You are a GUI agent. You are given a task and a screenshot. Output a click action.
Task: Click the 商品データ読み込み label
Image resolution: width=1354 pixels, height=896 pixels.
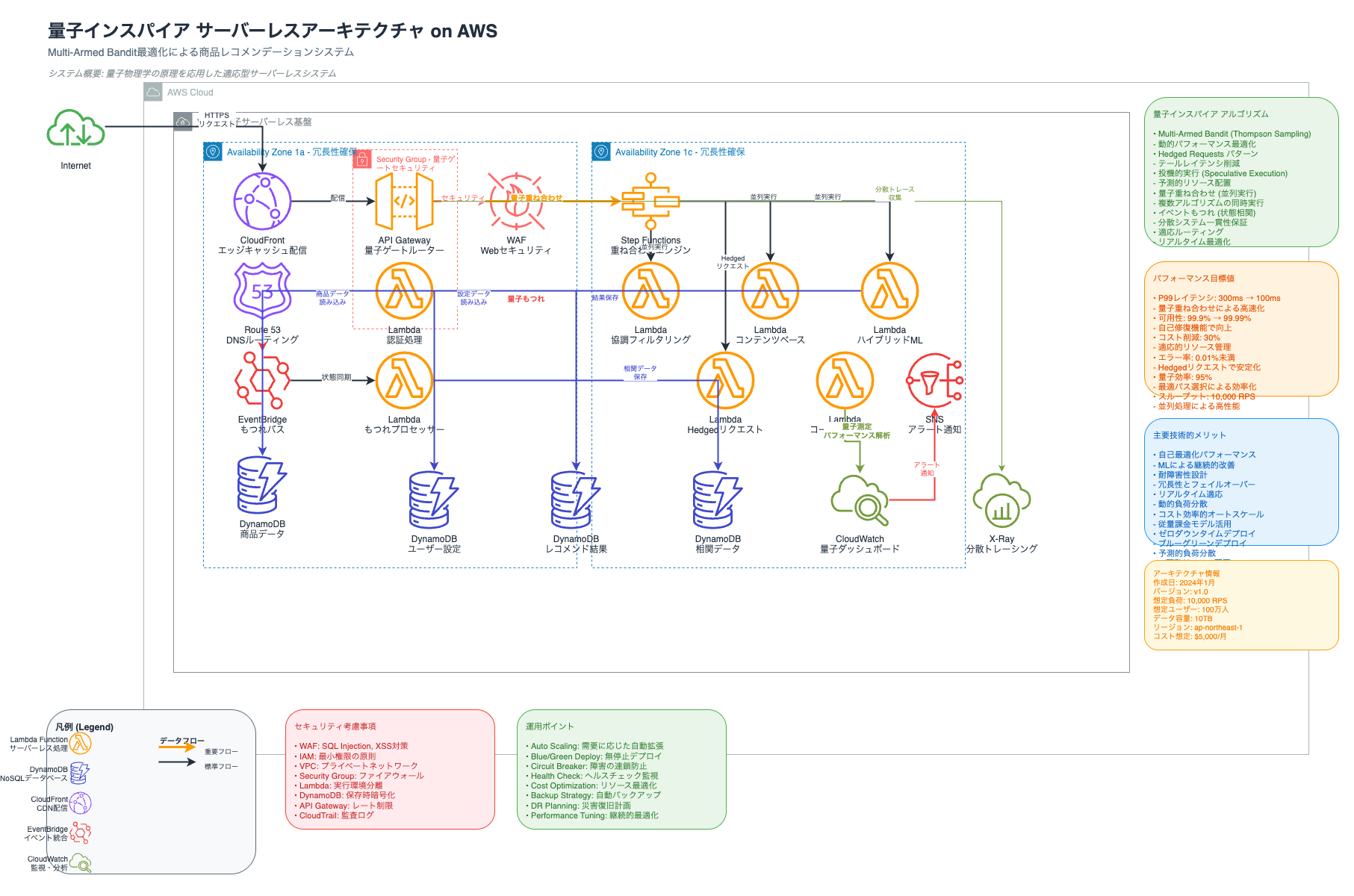(x=332, y=298)
